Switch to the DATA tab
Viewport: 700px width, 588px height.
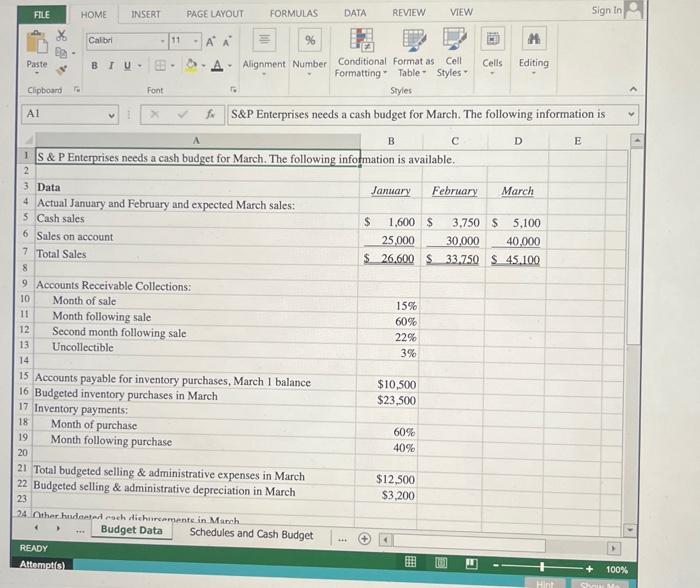click(355, 13)
